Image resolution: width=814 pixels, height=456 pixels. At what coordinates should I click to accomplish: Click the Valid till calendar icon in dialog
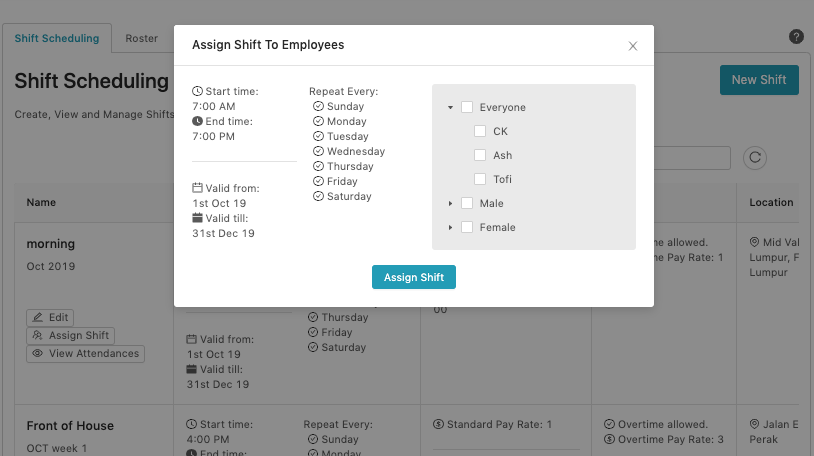(197, 218)
